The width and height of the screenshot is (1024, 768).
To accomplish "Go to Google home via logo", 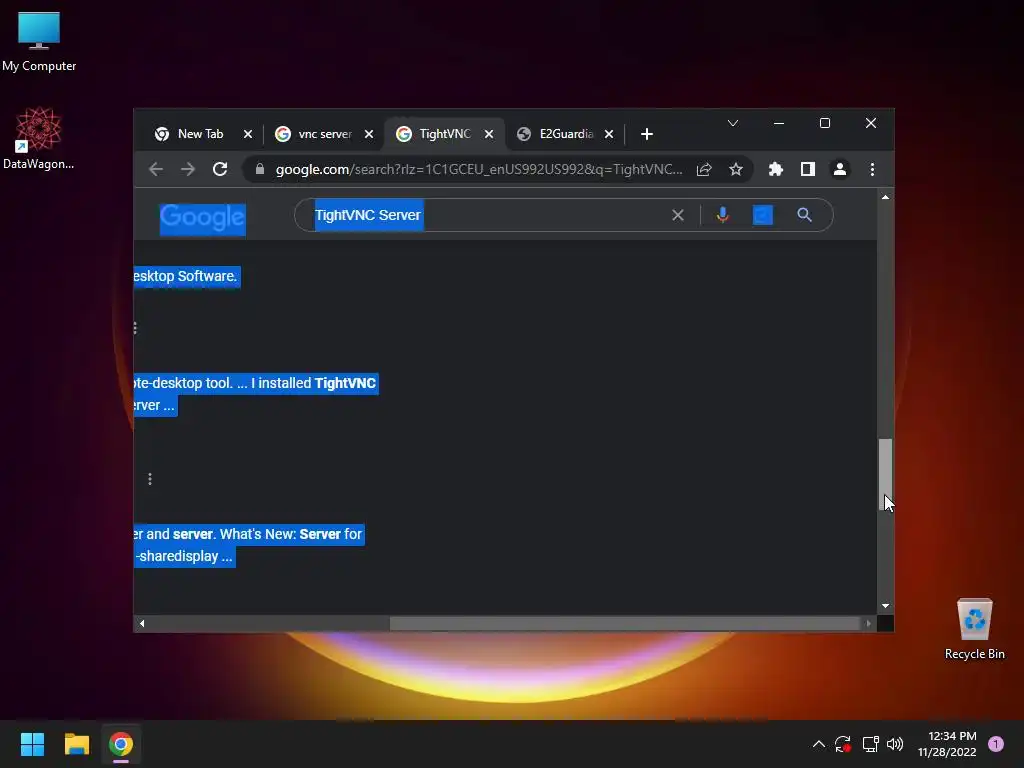I will click(x=202, y=218).
